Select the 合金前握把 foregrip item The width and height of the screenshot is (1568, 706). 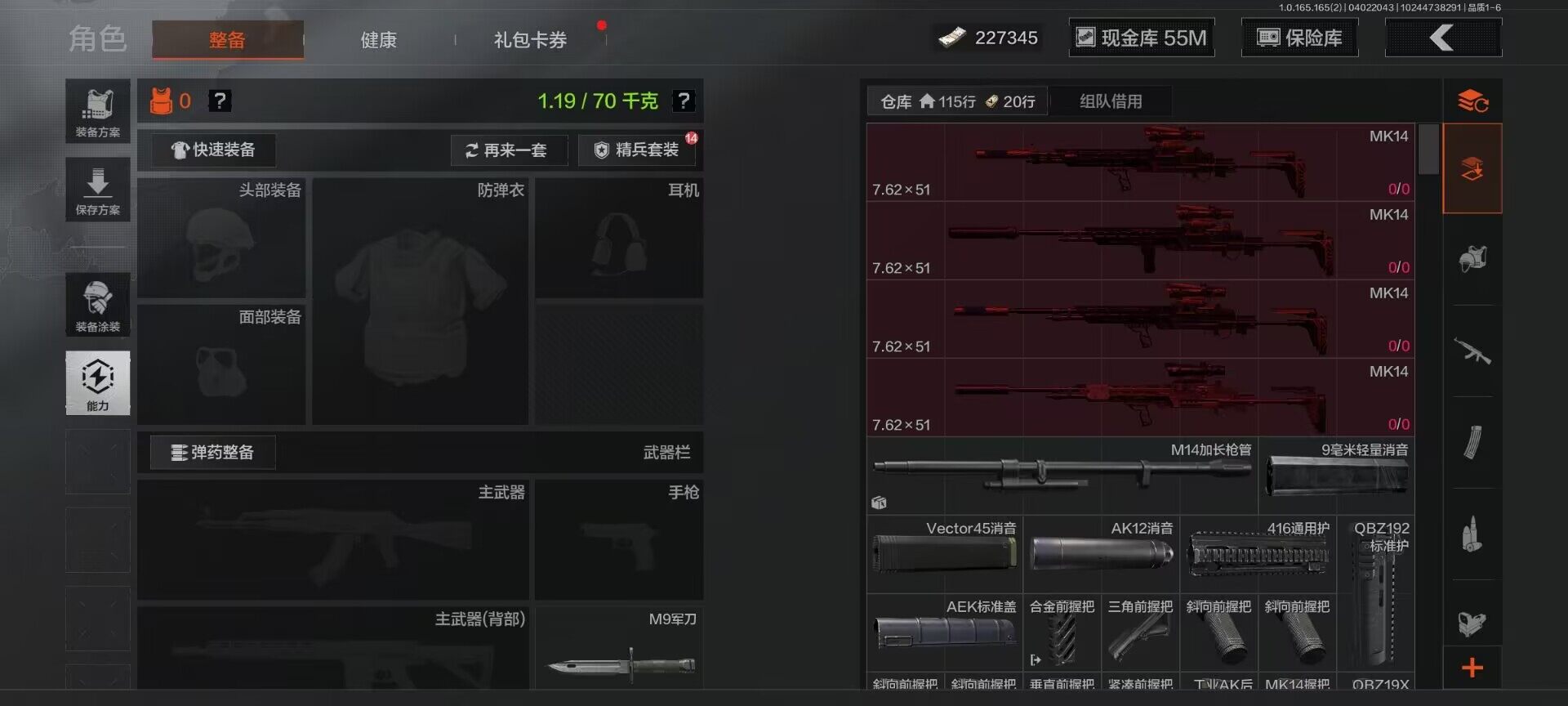point(1062,632)
